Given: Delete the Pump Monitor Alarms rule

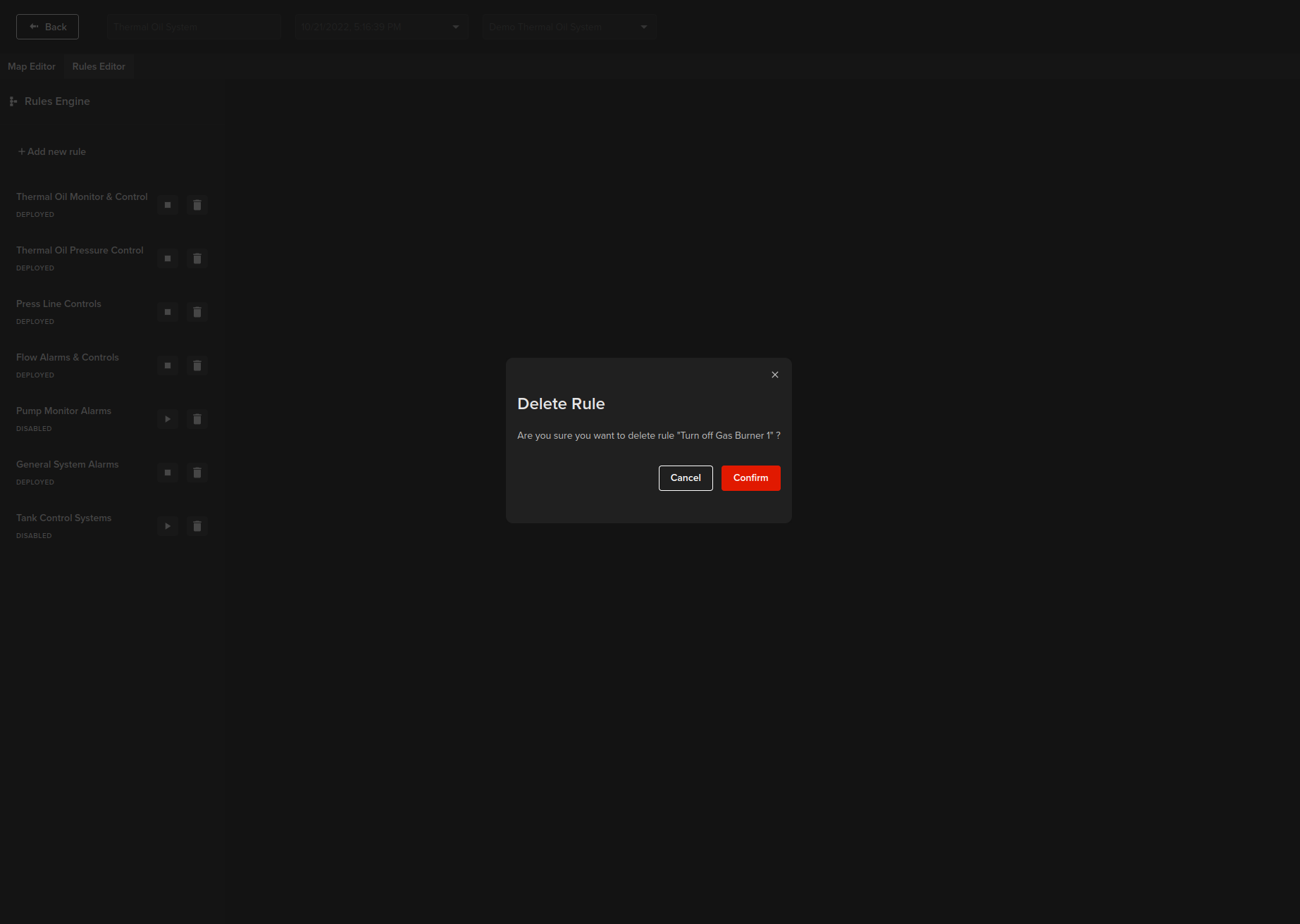Looking at the screenshot, I should (x=197, y=419).
